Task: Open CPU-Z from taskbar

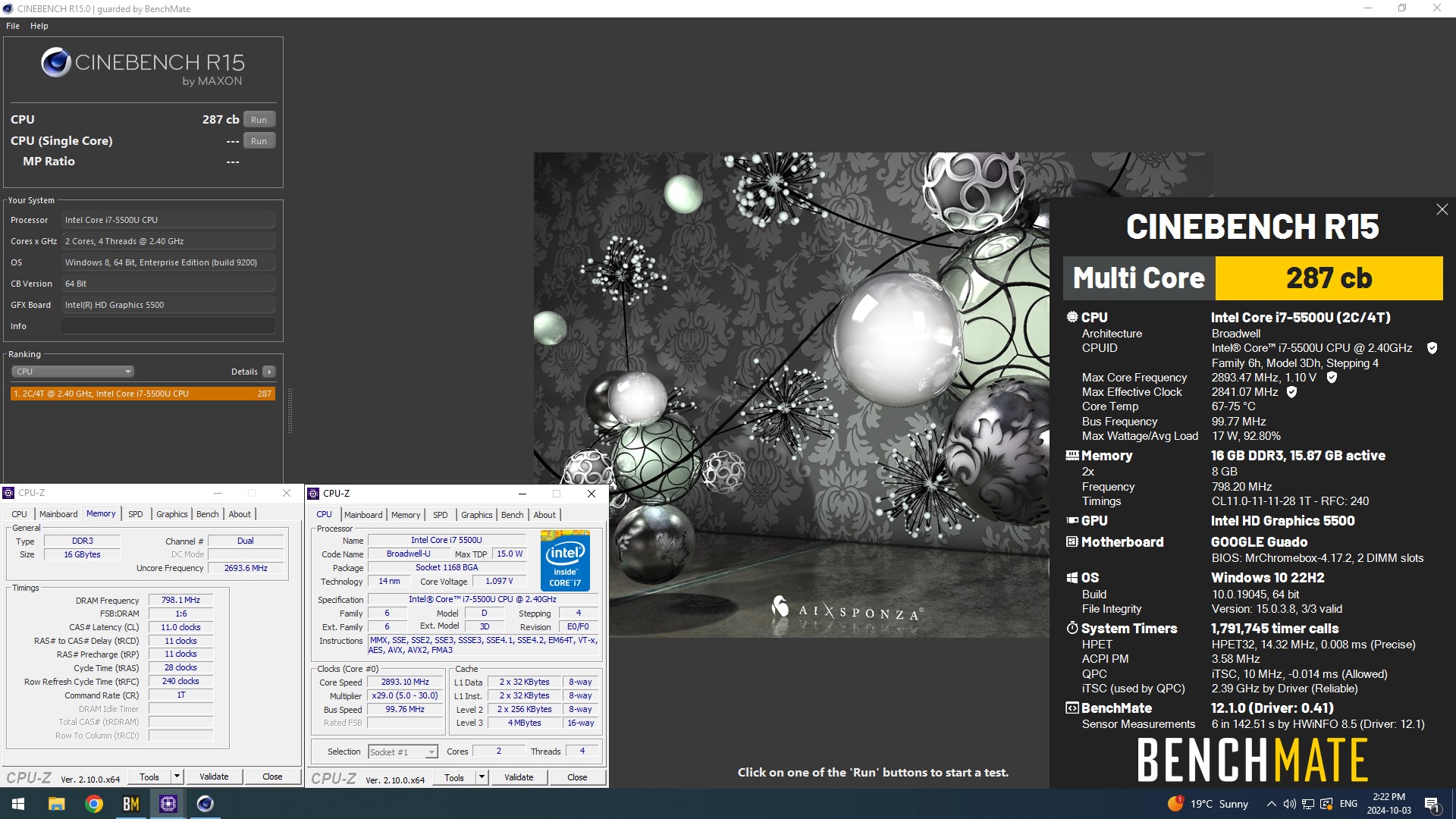Action: click(168, 804)
